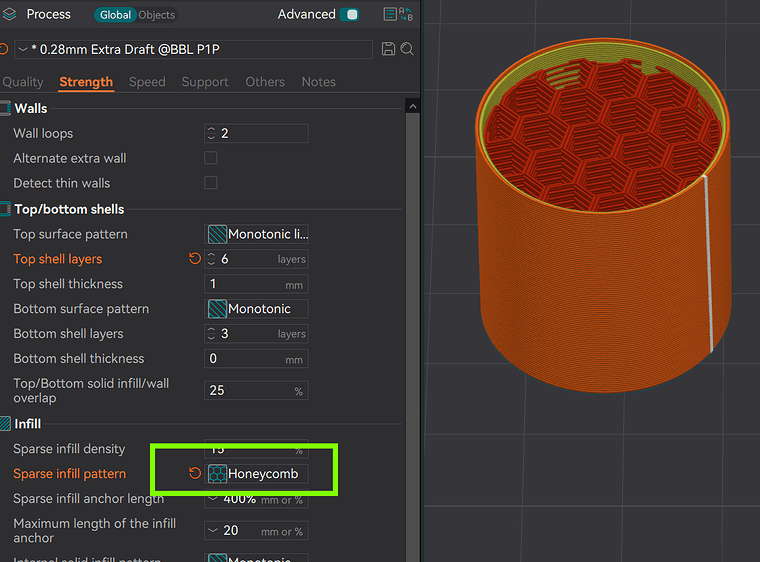Open the Speed tab
The width and height of the screenshot is (760, 562).
click(147, 82)
